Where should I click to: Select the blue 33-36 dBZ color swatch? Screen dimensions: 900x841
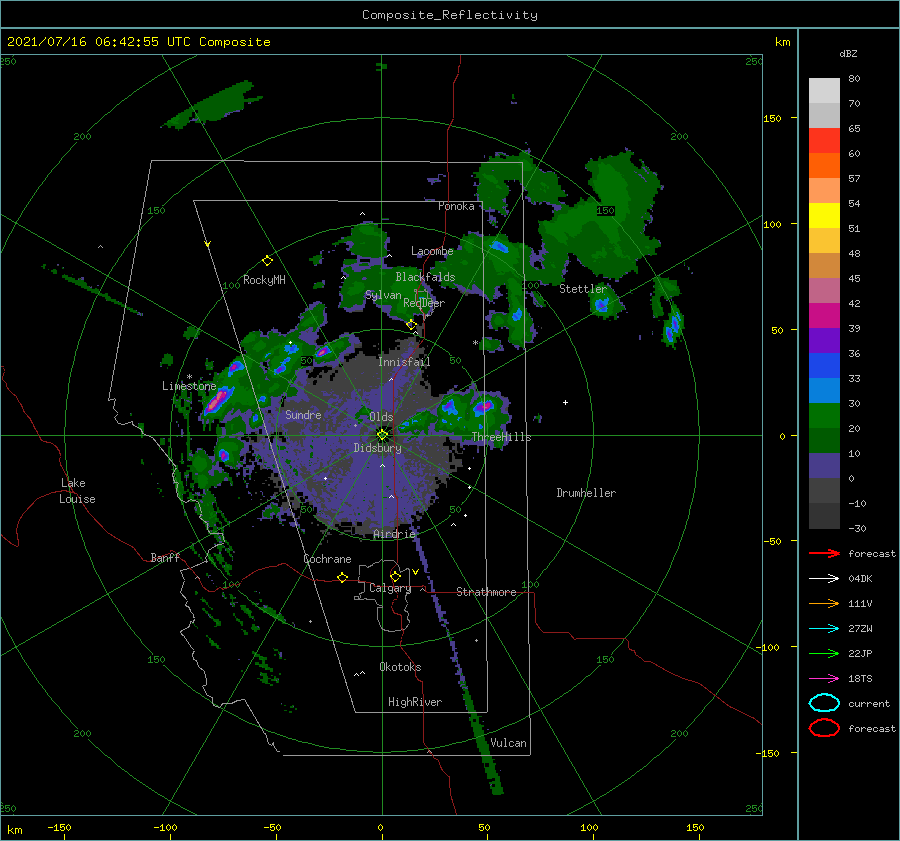click(x=824, y=366)
